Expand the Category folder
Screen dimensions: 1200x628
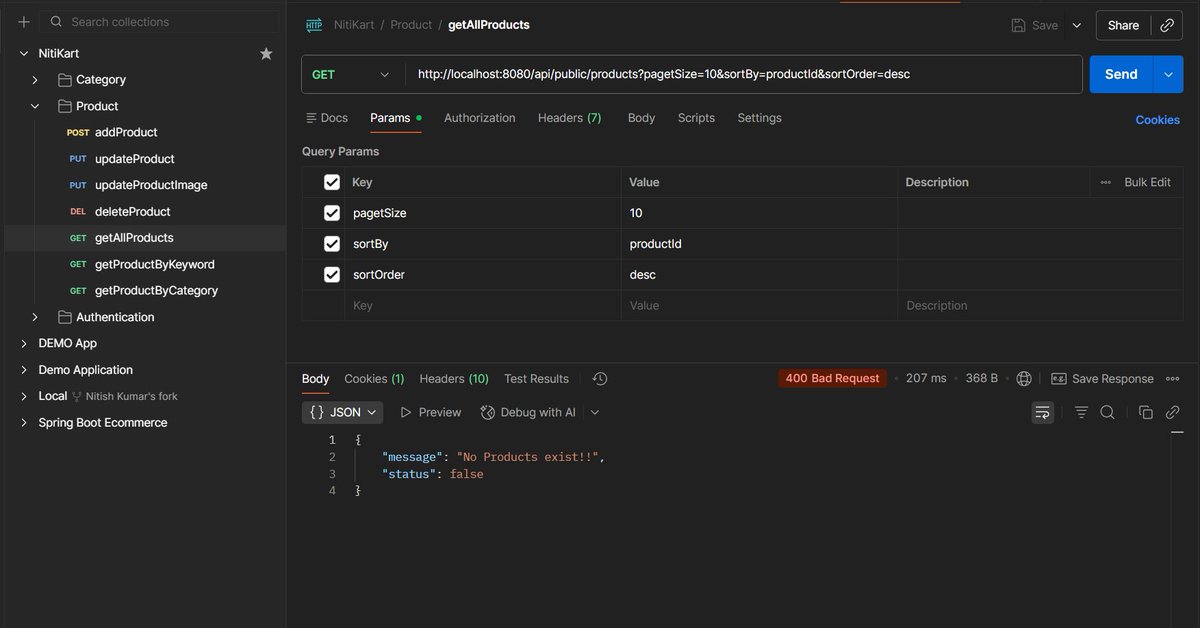(x=35, y=80)
